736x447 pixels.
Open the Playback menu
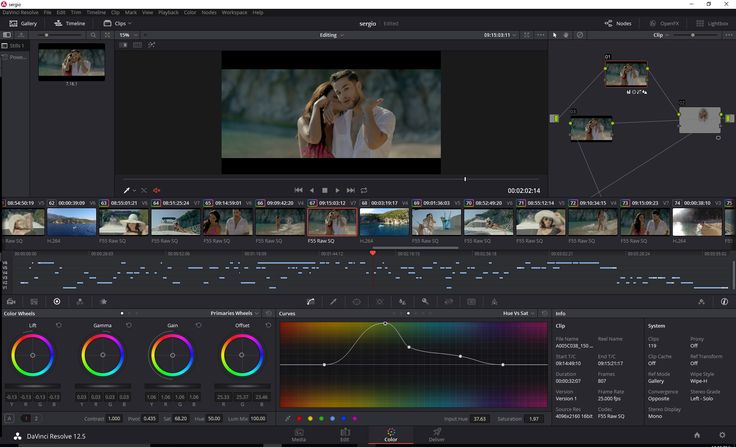pyautogui.click(x=168, y=12)
